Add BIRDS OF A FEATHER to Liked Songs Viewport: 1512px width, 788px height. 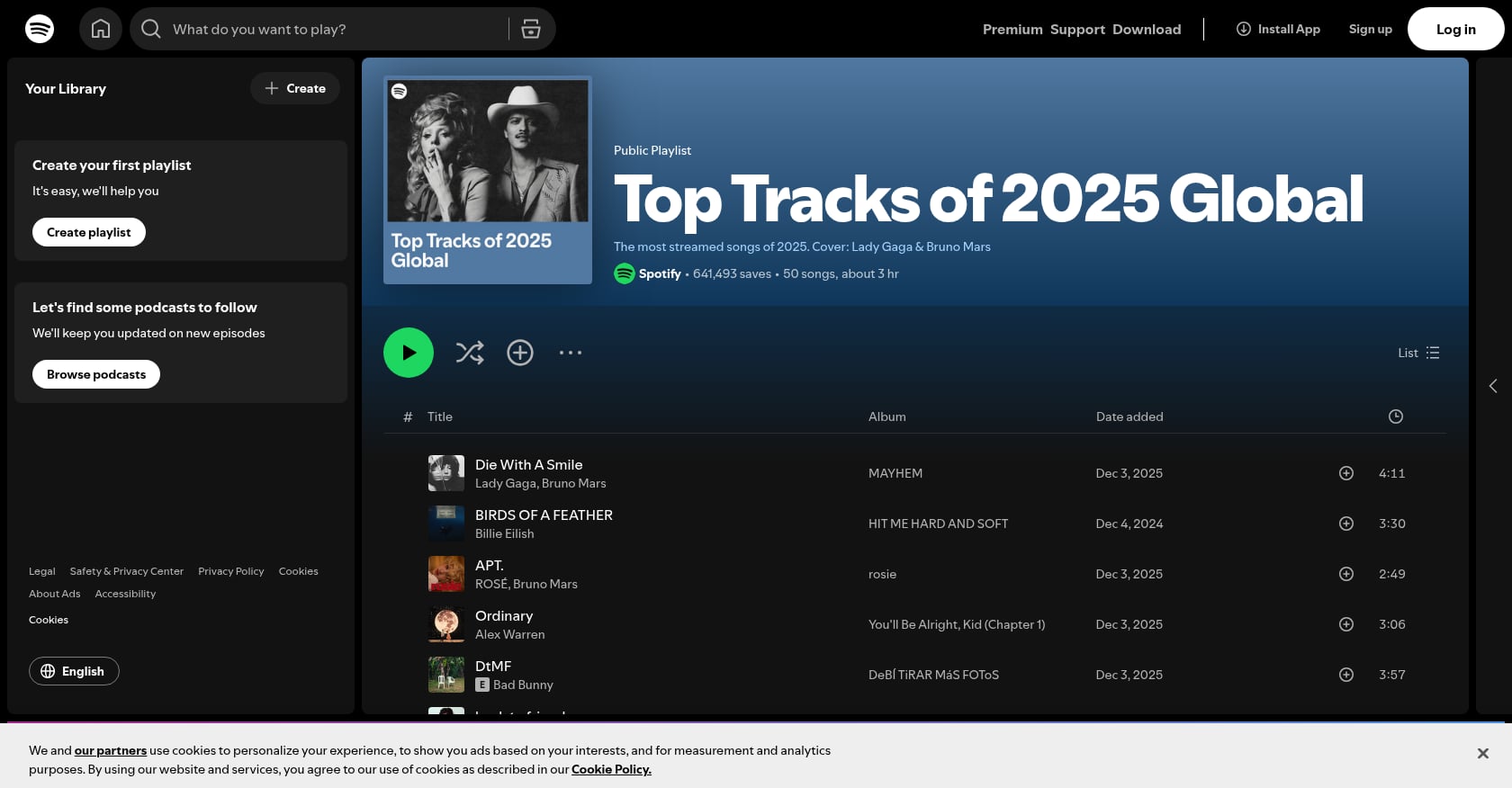(x=1346, y=524)
